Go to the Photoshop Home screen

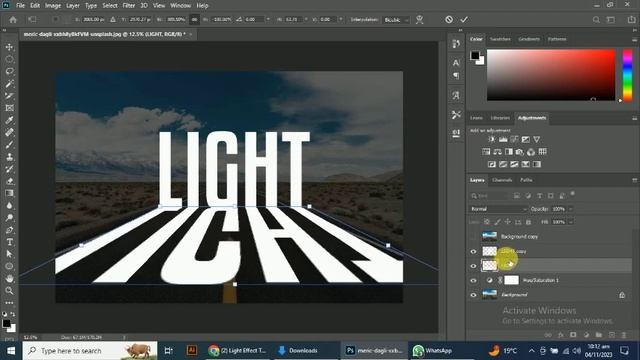(x=13, y=20)
